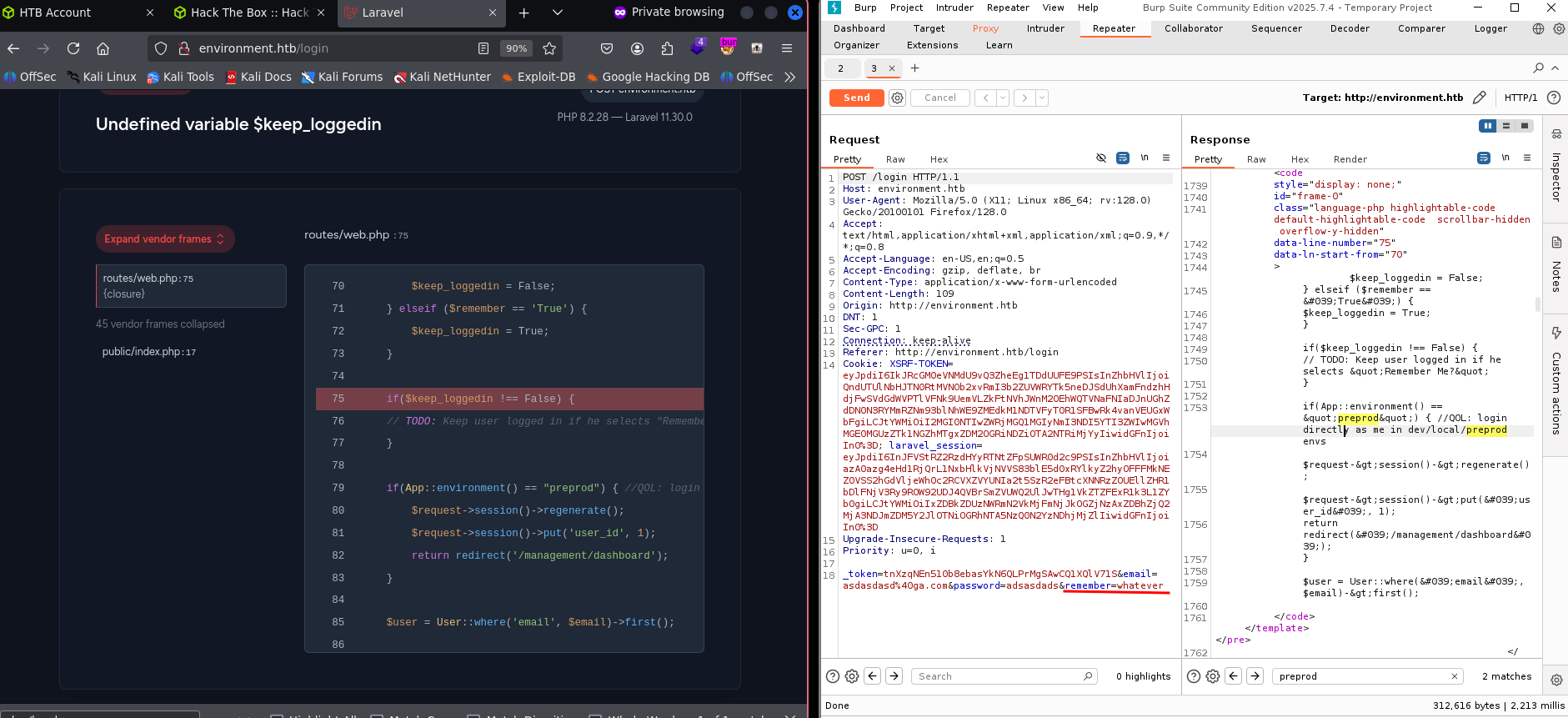The image size is (1568, 718).
Task: Bookmark page with star icon
Action: 549,48
